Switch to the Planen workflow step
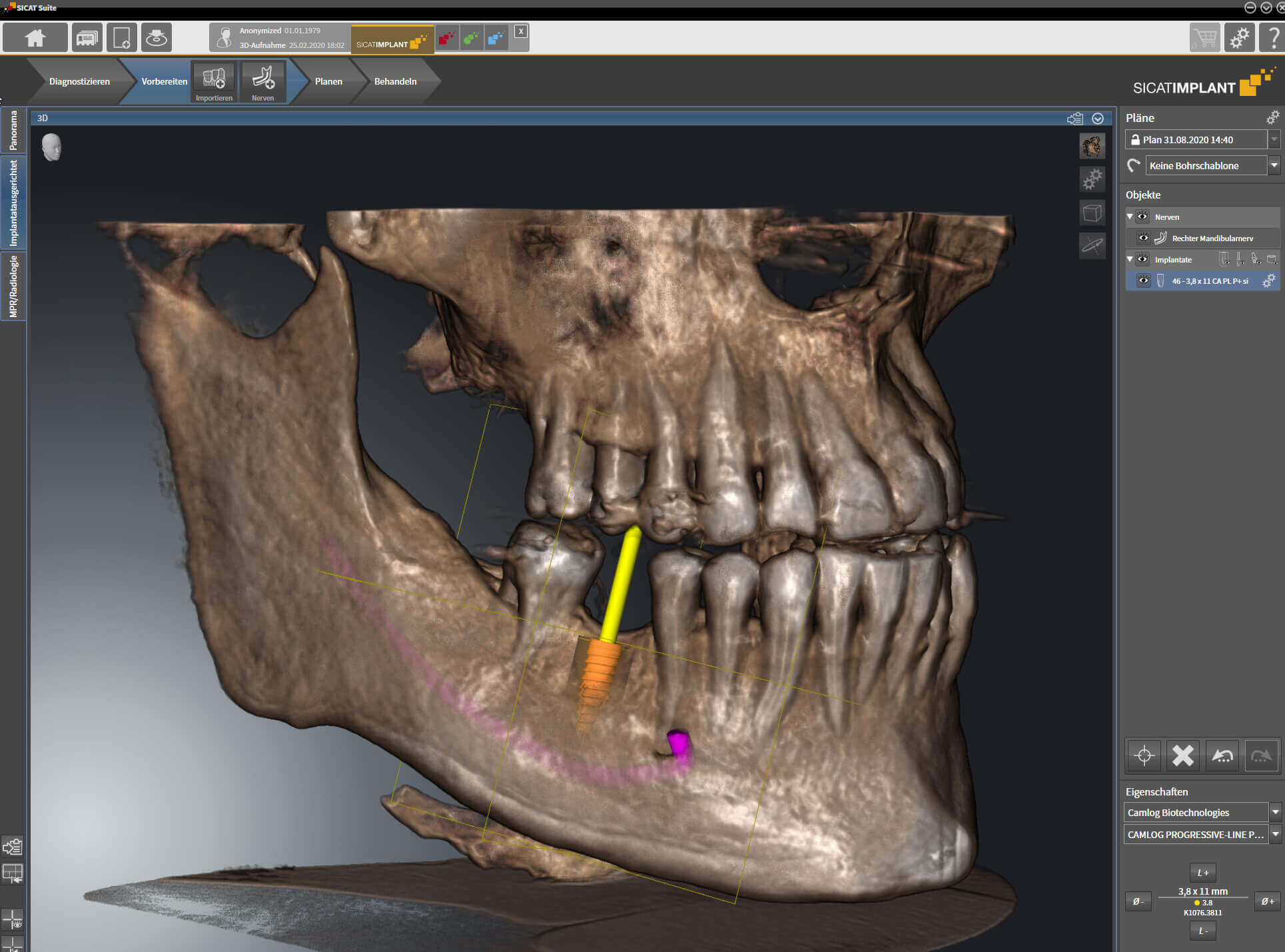This screenshot has height=952, width=1285. [x=328, y=81]
